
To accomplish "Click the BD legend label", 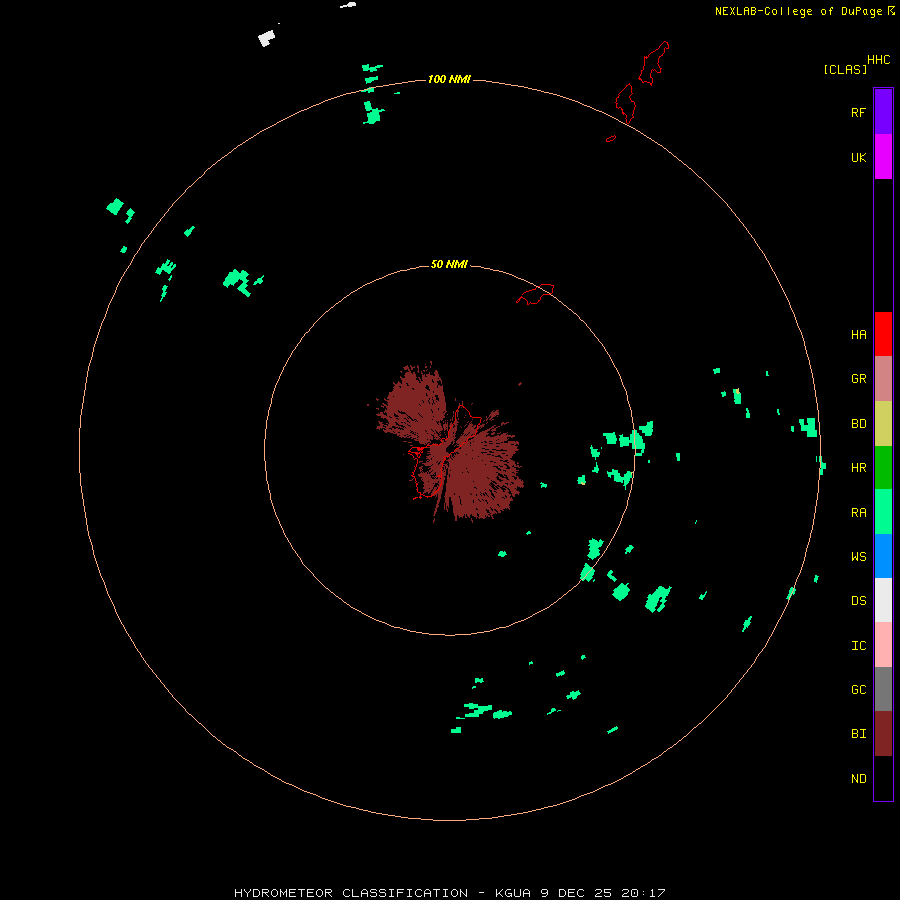I will click(x=858, y=424).
